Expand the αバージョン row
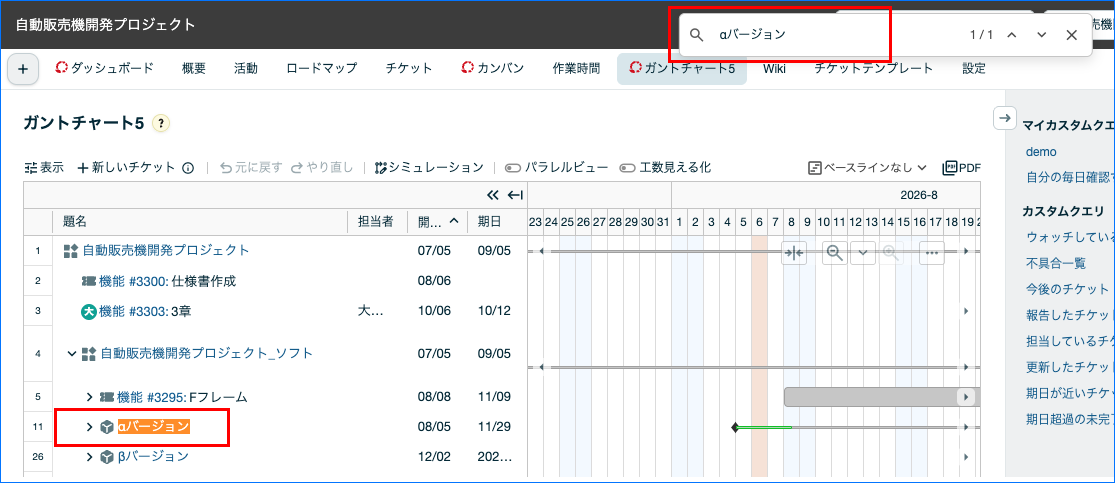This screenshot has width=1115, height=483. pos(90,427)
